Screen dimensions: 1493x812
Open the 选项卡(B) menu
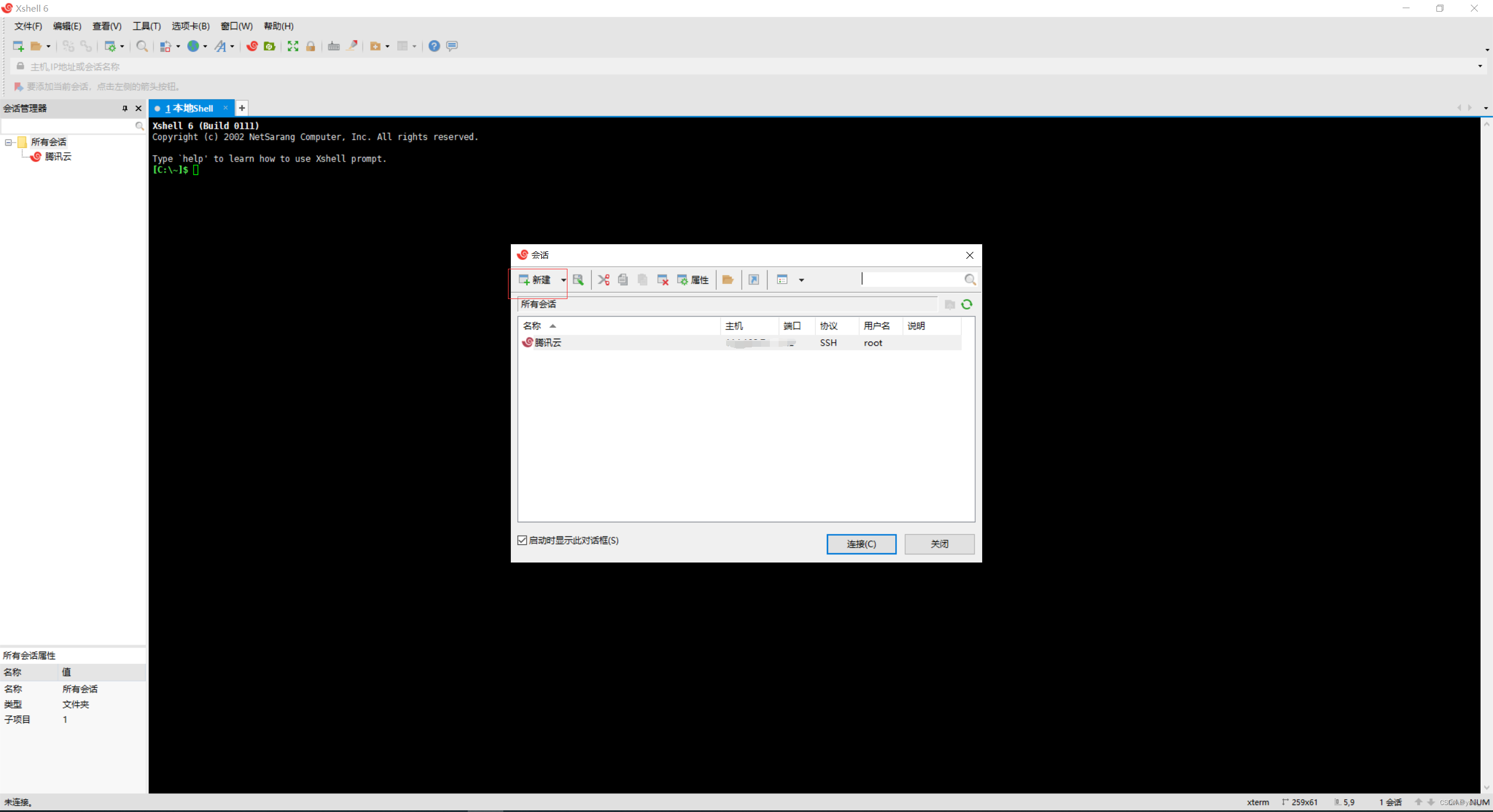pyautogui.click(x=191, y=26)
